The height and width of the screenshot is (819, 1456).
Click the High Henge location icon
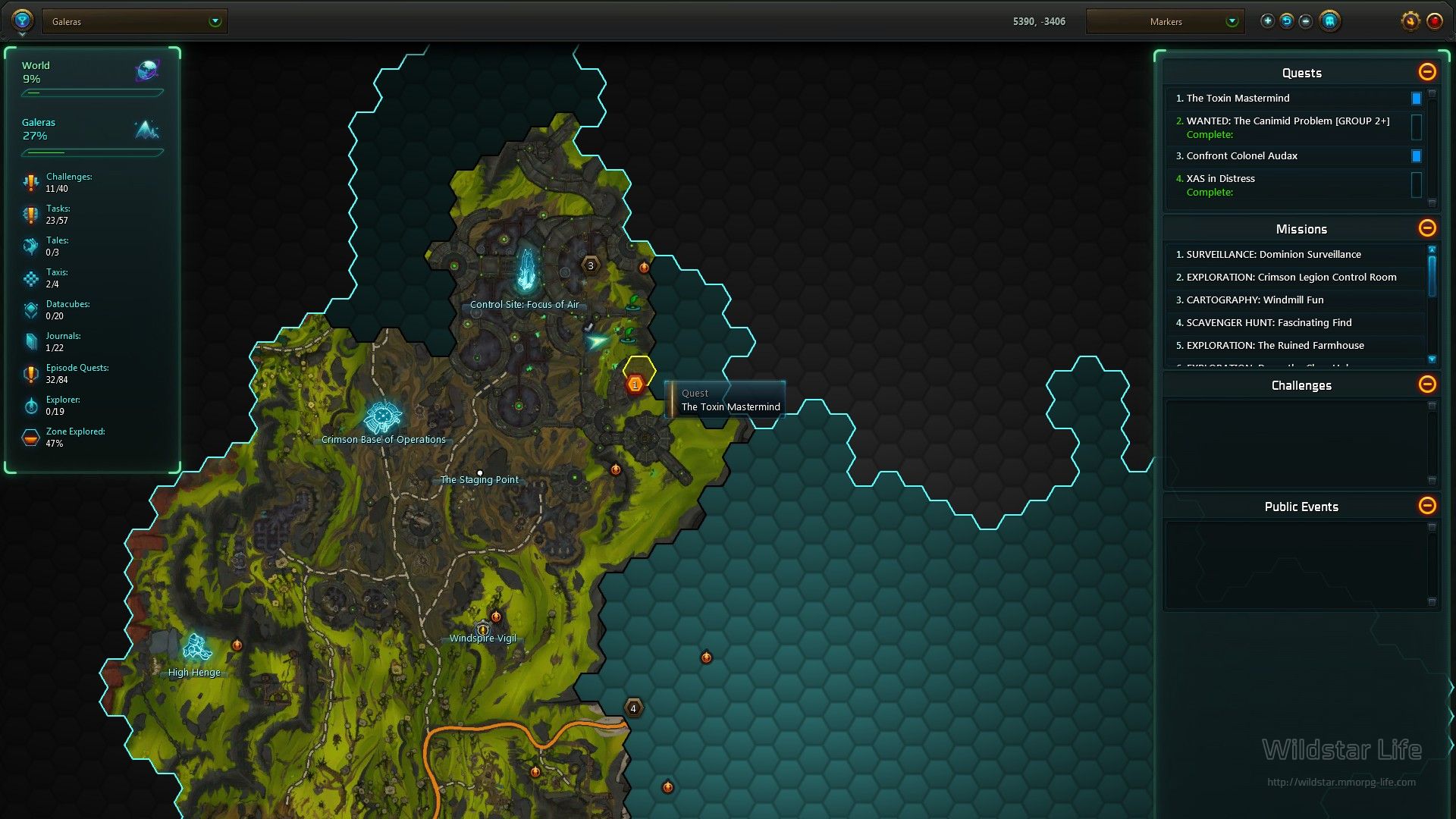click(x=196, y=648)
